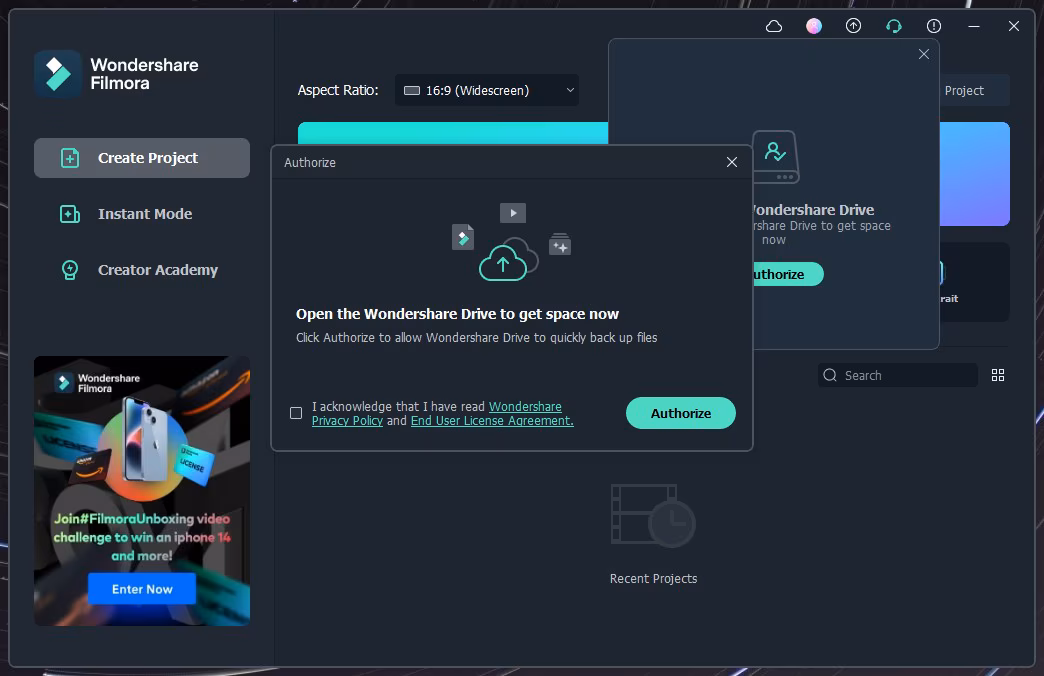Open the user account avatar
1044x676 pixels.
click(x=814, y=26)
